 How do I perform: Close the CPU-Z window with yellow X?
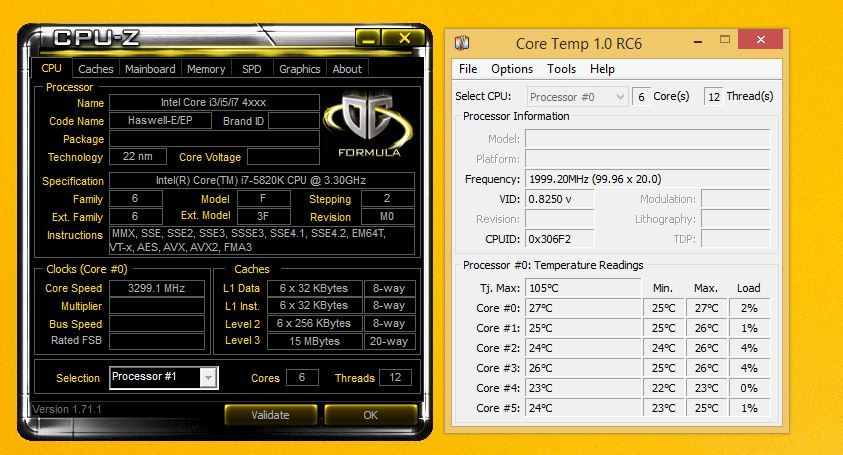404,38
